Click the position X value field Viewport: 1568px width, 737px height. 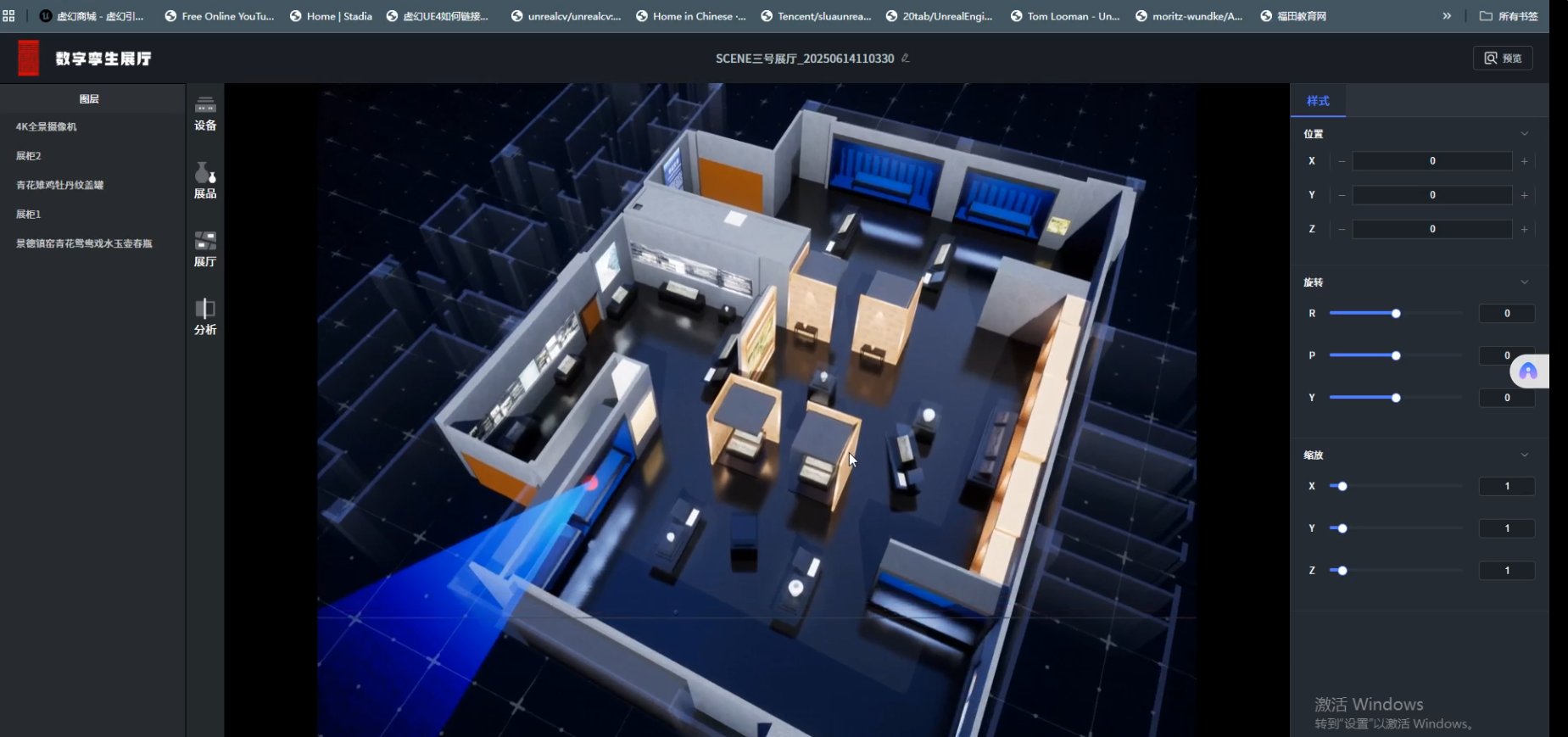point(1432,161)
